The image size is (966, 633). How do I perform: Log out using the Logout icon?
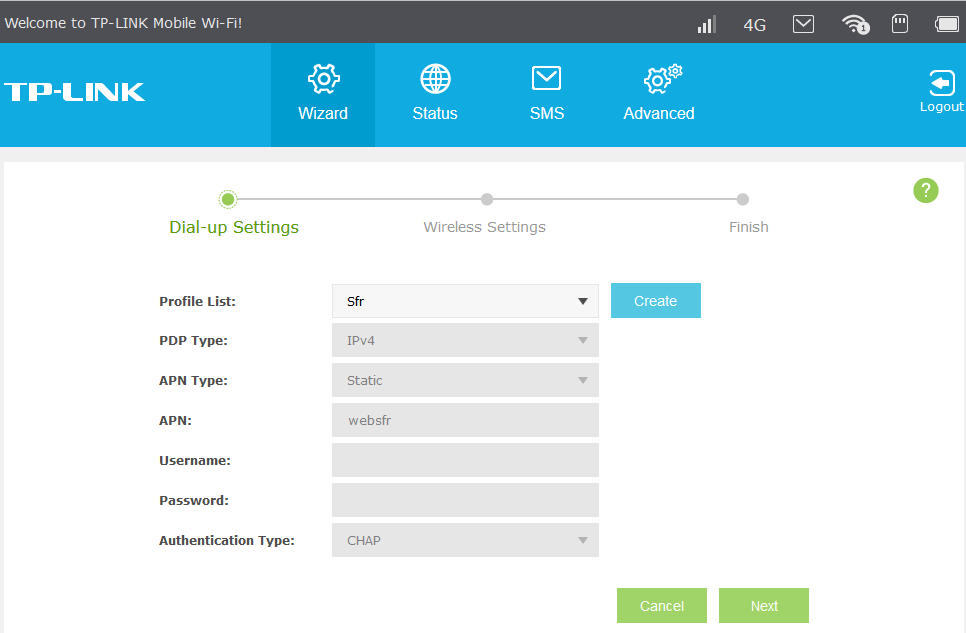941,91
